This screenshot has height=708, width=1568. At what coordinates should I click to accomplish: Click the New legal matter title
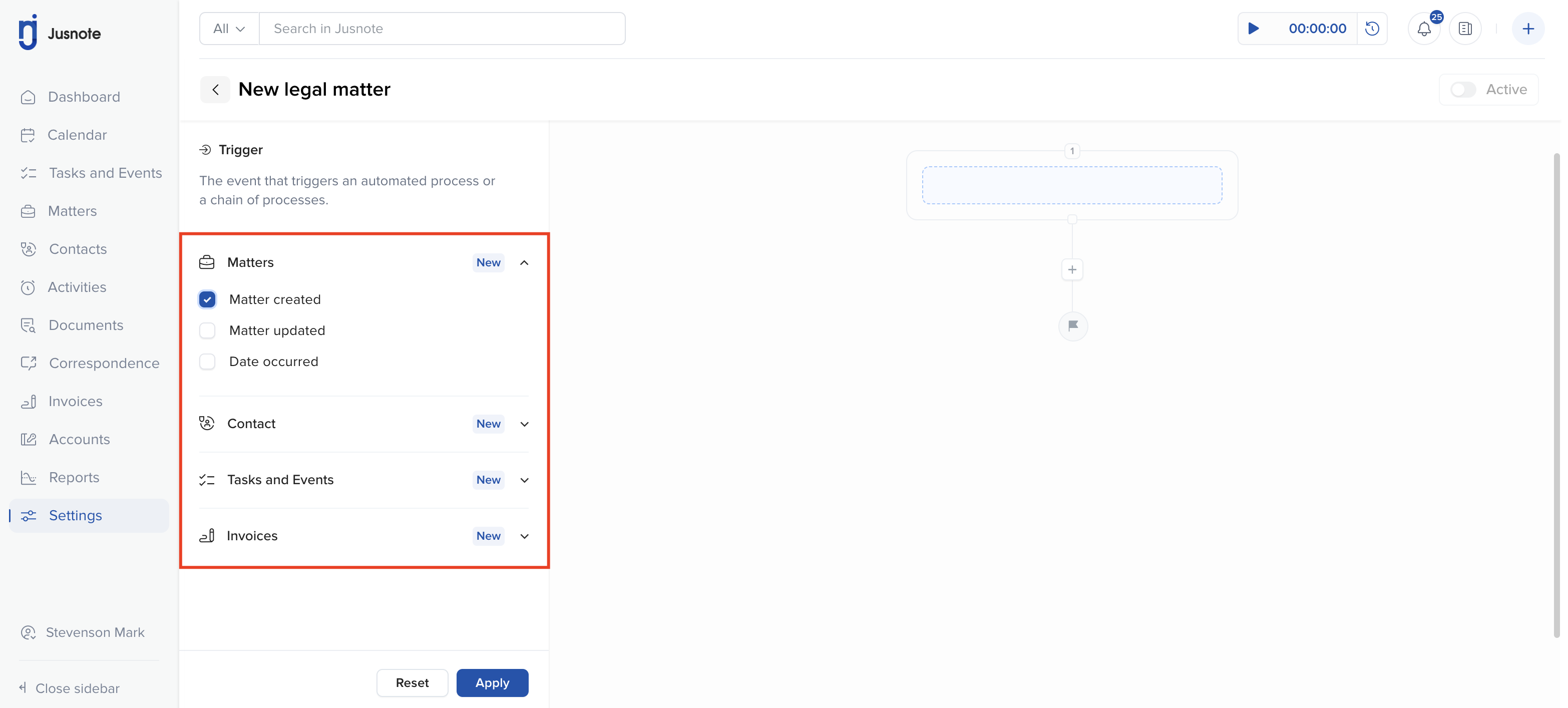(x=314, y=90)
